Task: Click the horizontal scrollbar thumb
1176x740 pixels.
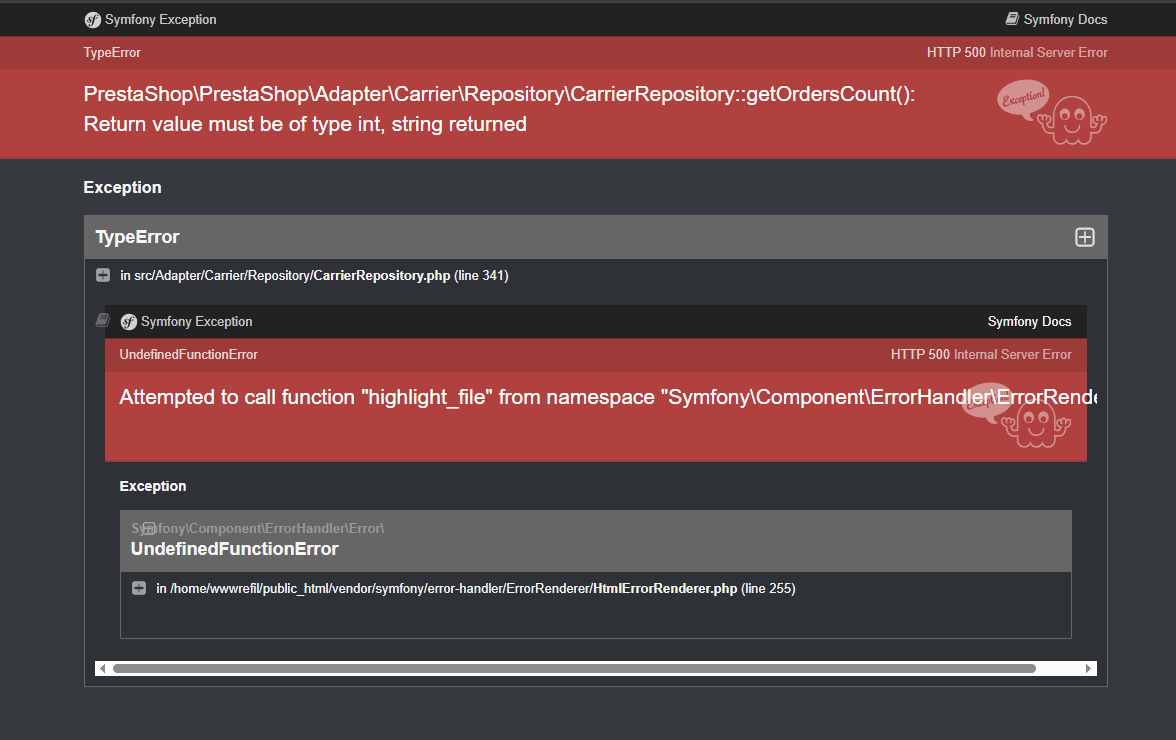Action: (574, 668)
